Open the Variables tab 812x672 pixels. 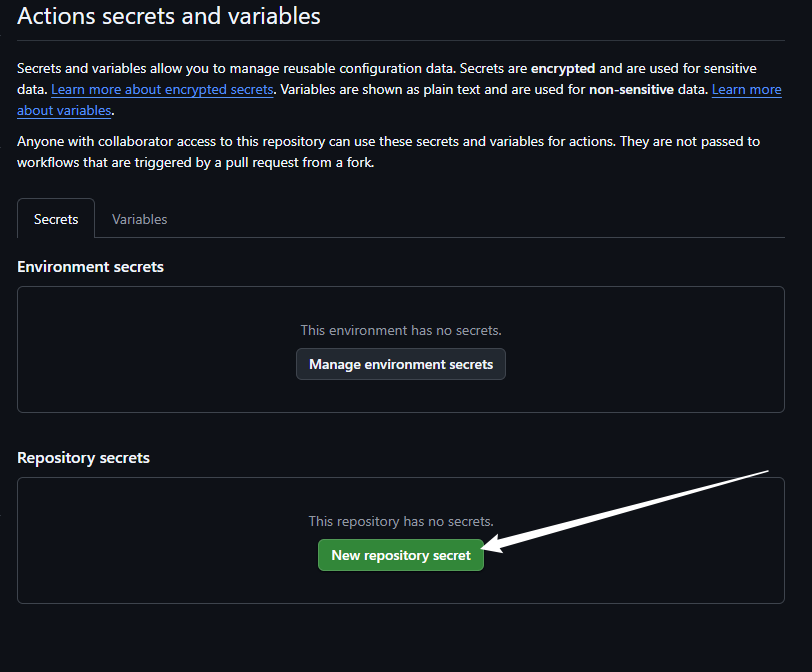pyautogui.click(x=139, y=219)
